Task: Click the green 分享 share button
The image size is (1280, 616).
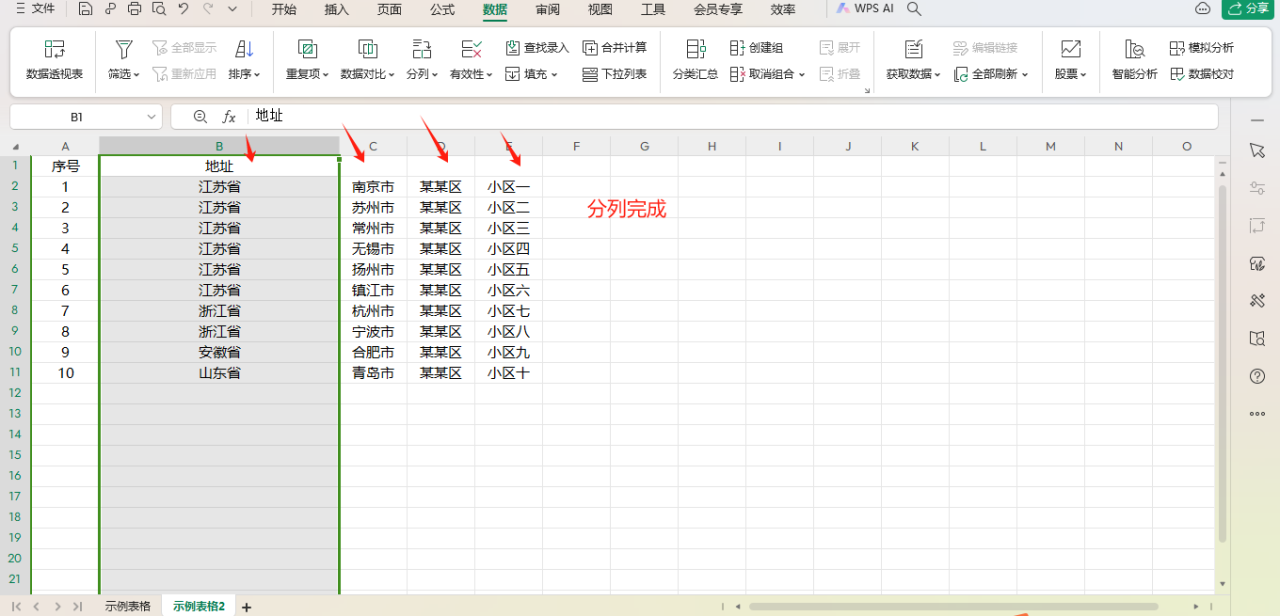Action: pyautogui.click(x=1248, y=9)
